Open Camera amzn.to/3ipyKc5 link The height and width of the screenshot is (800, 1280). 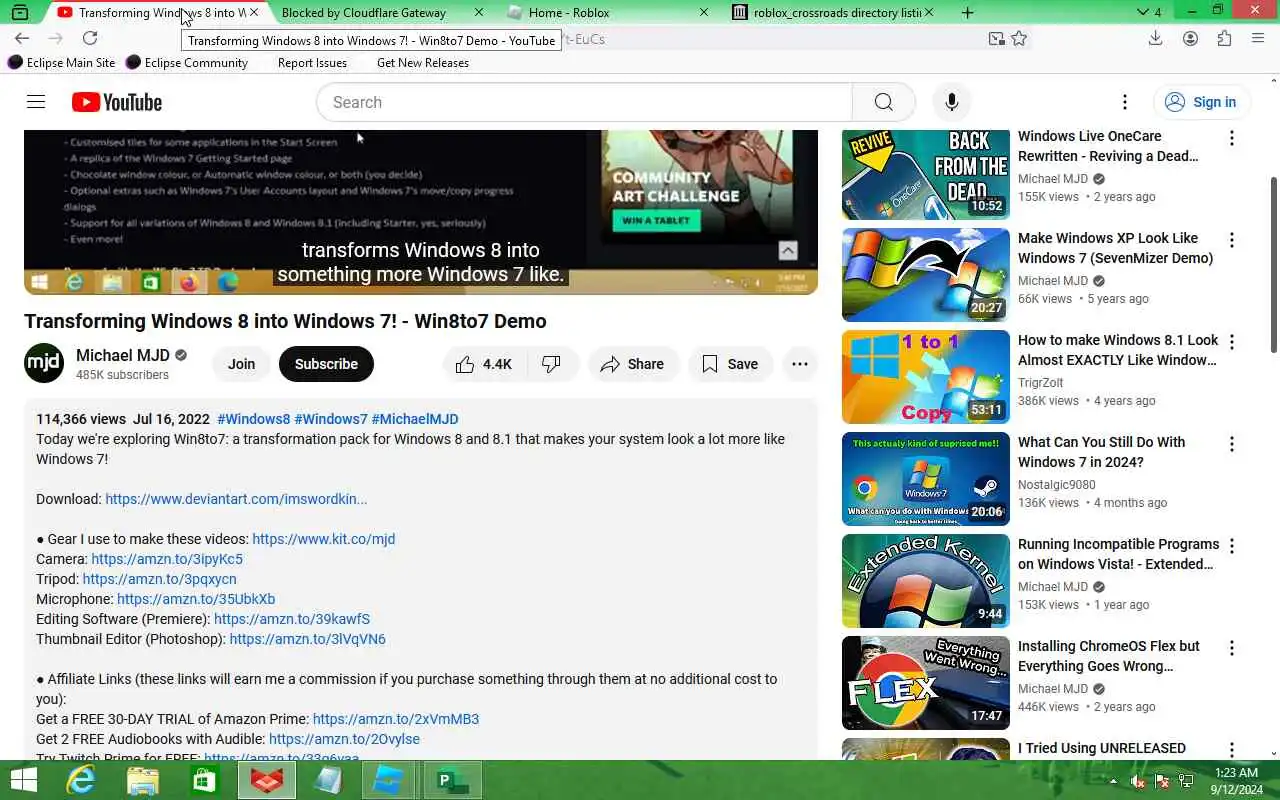tap(167, 559)
